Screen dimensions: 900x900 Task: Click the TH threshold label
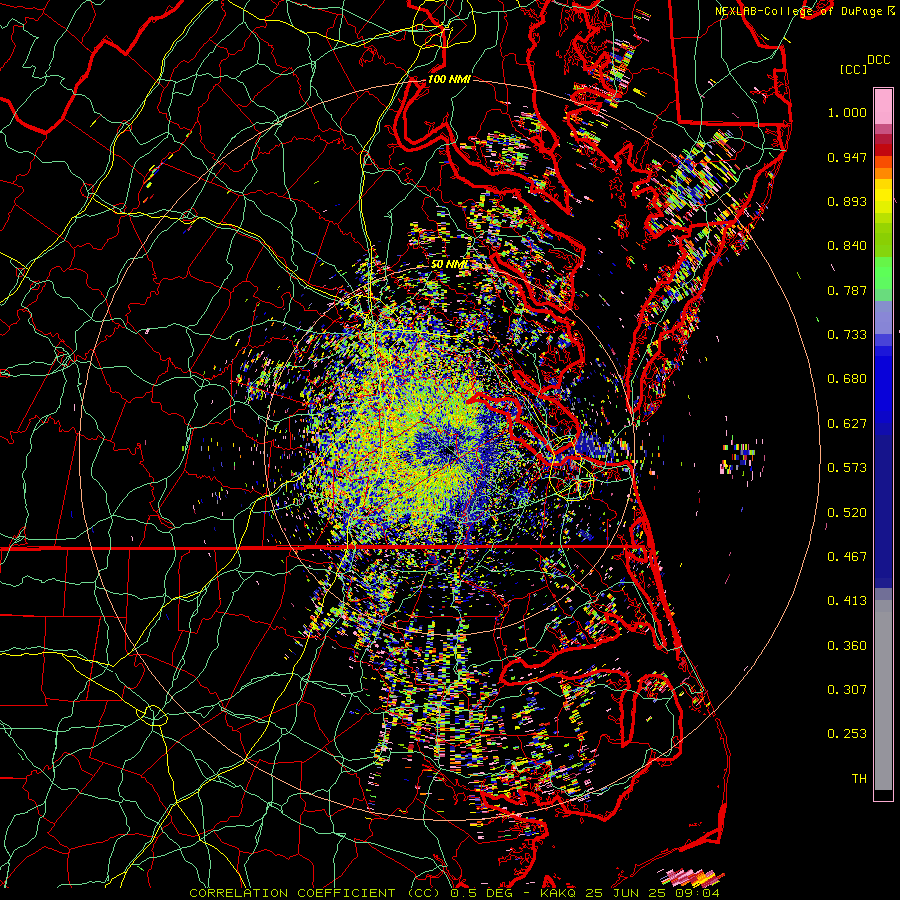coord(859,779)
